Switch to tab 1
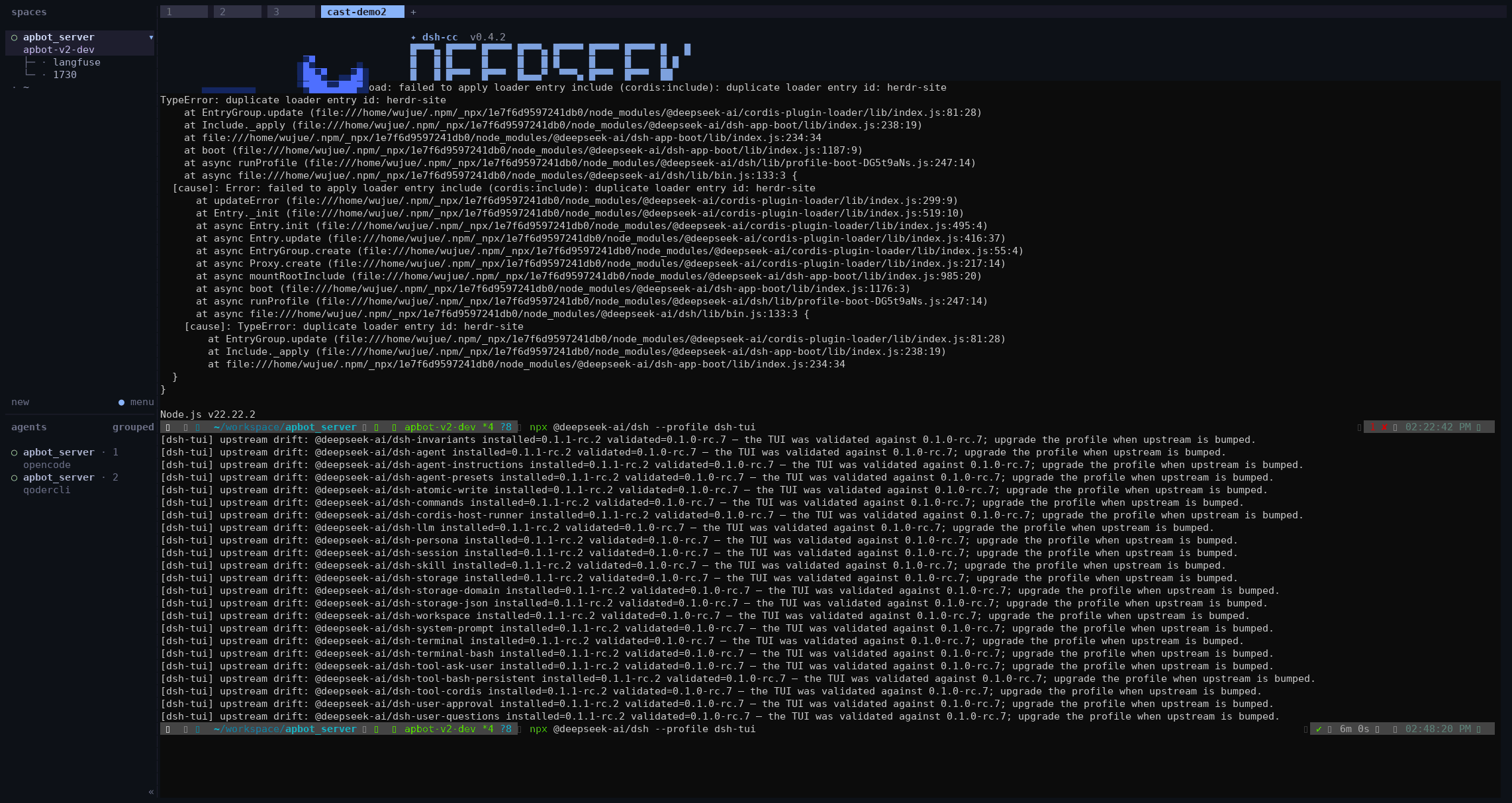 click(x=184, y=12)
